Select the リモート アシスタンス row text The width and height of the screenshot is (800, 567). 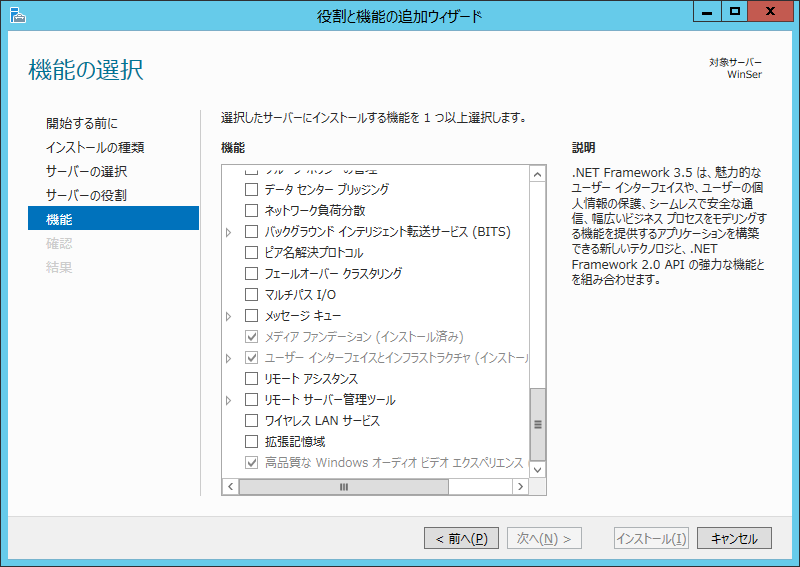311,379
